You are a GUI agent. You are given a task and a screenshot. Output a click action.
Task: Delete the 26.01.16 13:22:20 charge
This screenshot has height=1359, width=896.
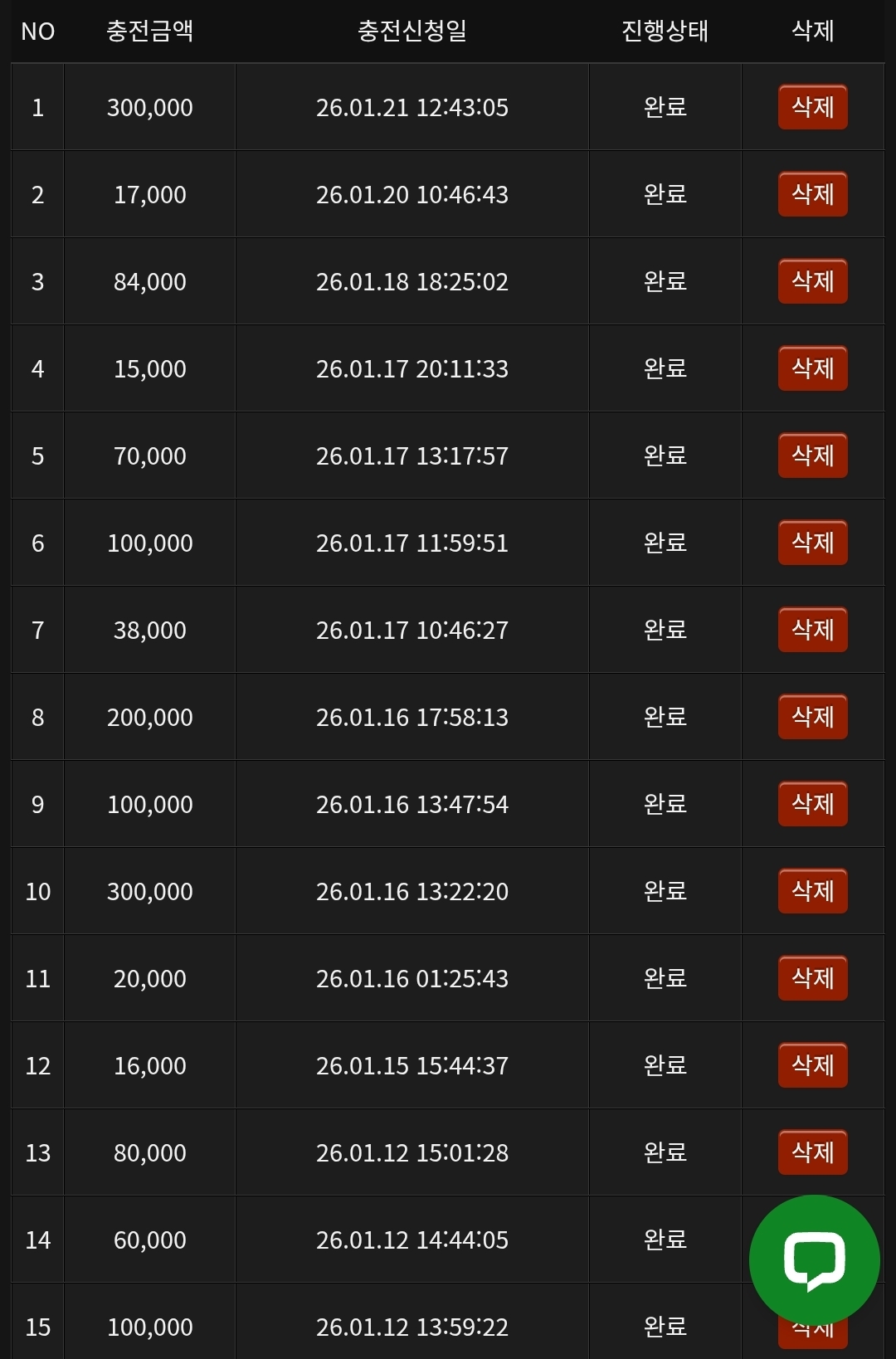(812, 891)
